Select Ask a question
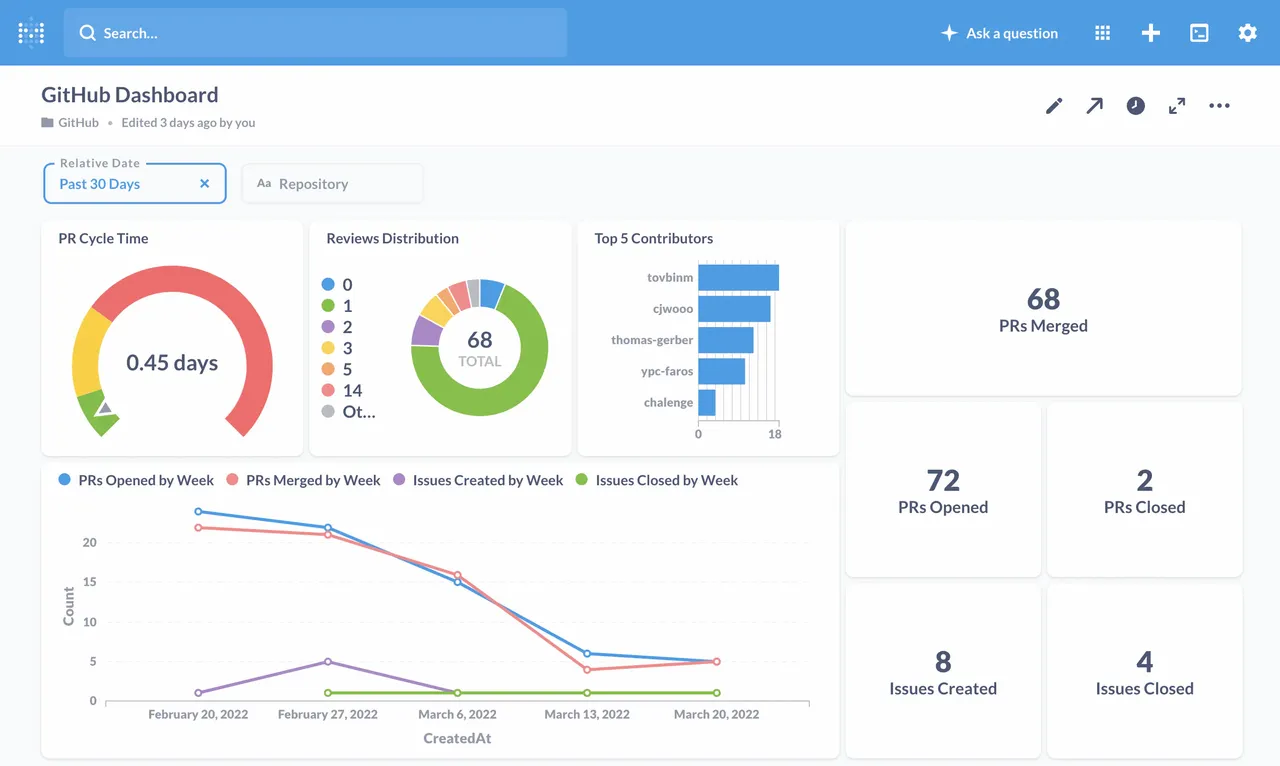1280x766 pixels. click(1000, 32)
